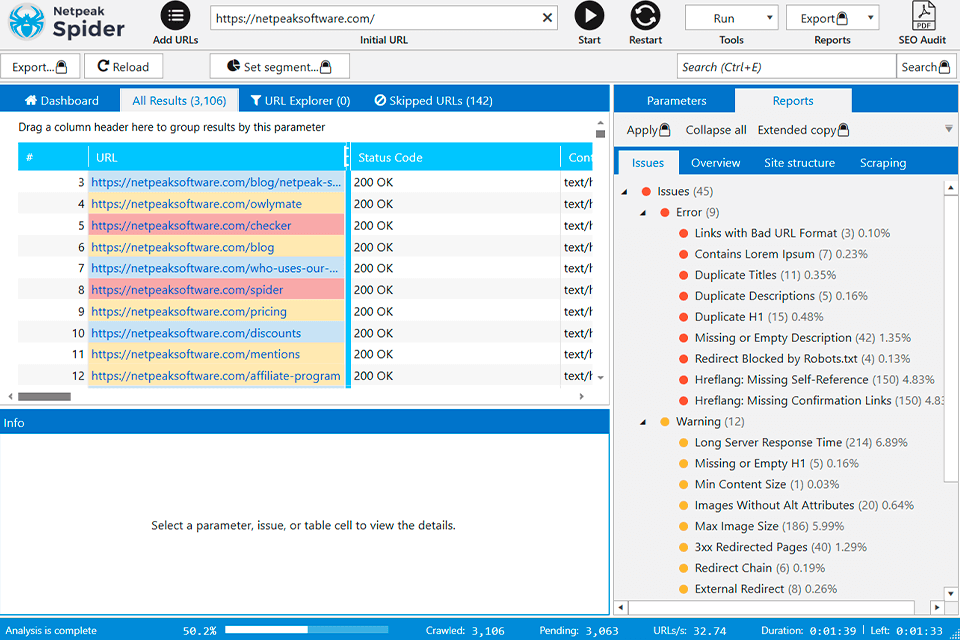Open the Add URLs list icon
The width and height of the screenshot is (960, 640).
pyautogui.click(x=175, y=16)
